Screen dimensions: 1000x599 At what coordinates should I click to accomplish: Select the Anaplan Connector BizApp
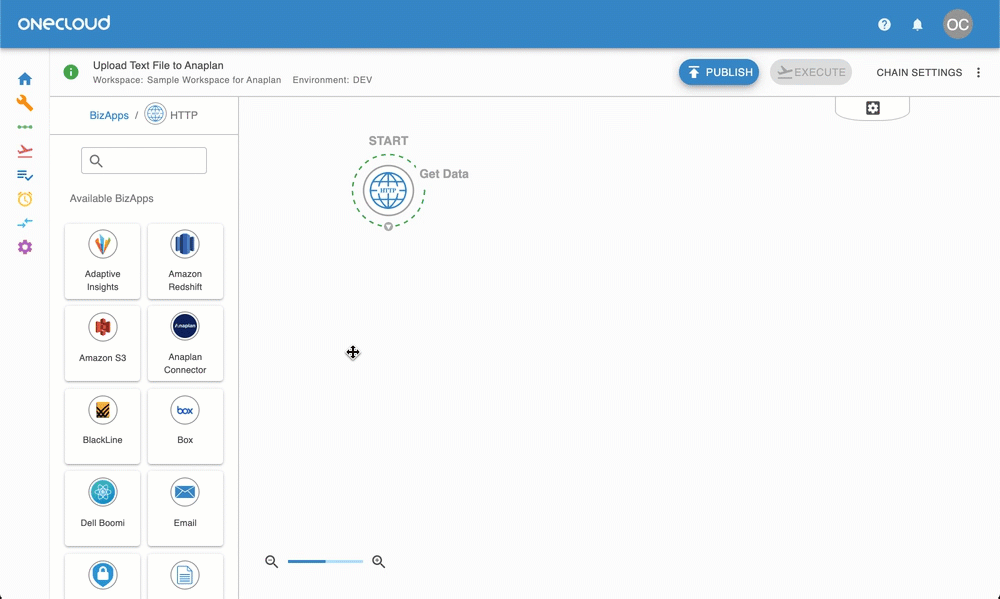tap(185, 343)
